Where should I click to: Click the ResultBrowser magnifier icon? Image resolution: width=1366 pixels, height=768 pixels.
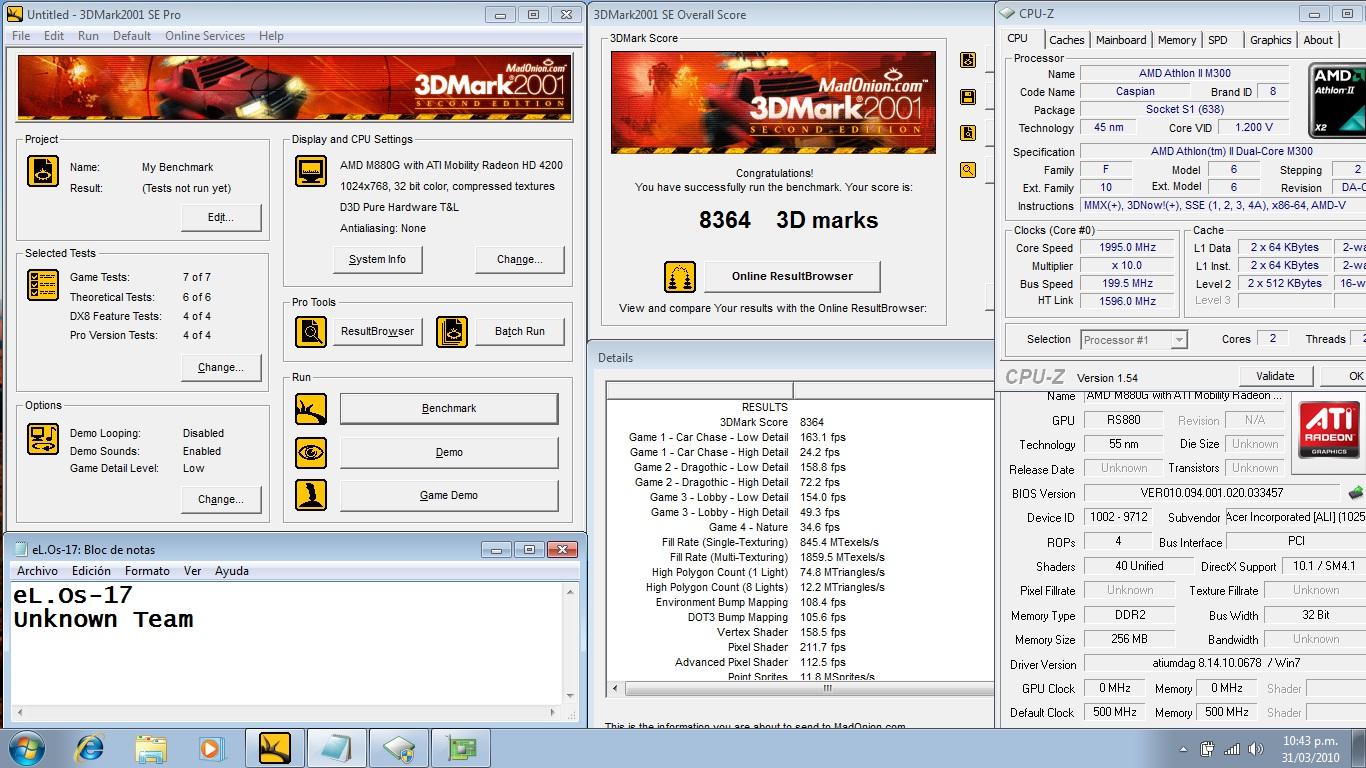pos(311,331)
